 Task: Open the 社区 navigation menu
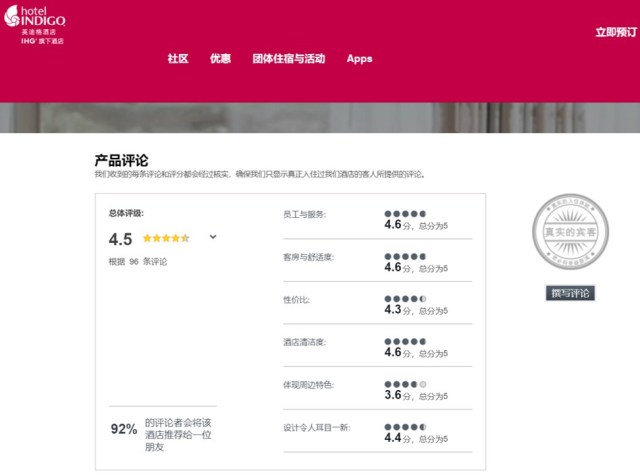pyautogui.click(x=178, y=59)
